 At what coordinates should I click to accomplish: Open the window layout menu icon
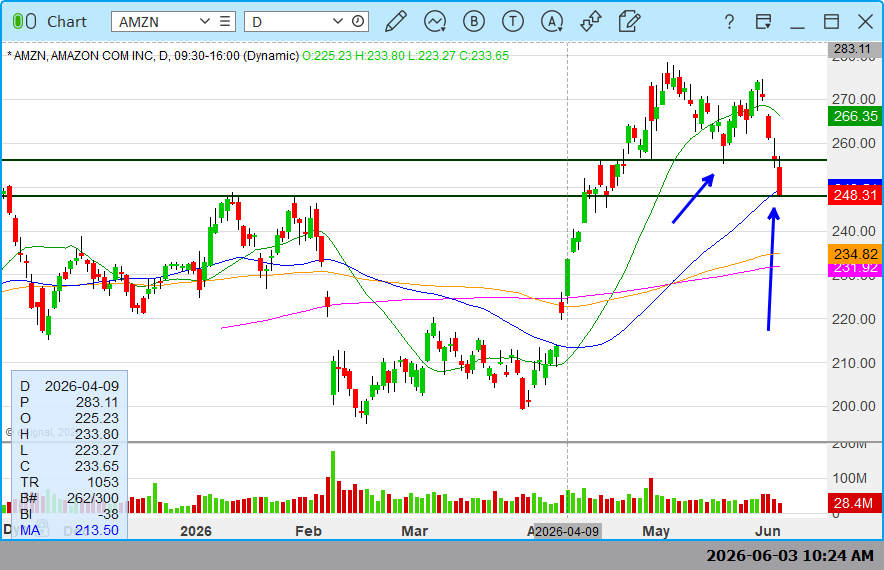pyautogui.click(x=763, y=21)
